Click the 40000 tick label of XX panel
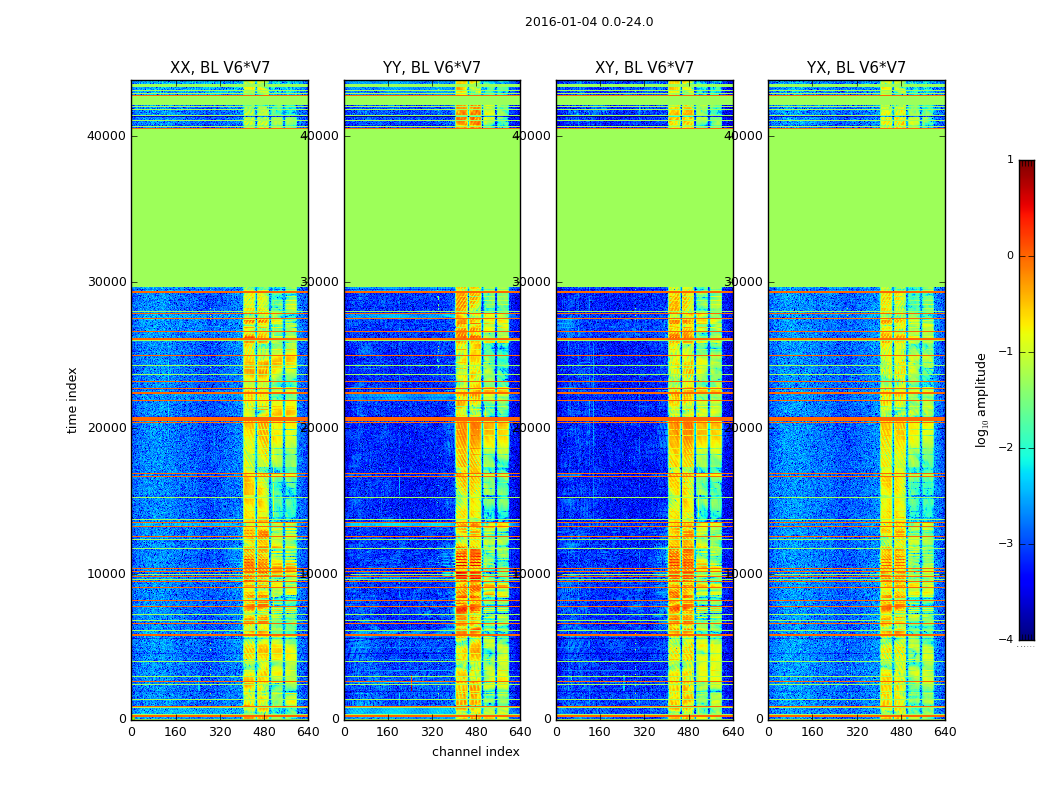This screenshot has height=800, width=1050. (x=106, y=135)
